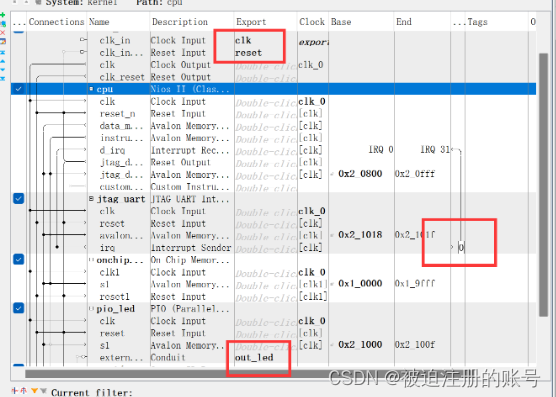Click the cpu d_irq Interrupt Receiver row

tap(273, 150)
